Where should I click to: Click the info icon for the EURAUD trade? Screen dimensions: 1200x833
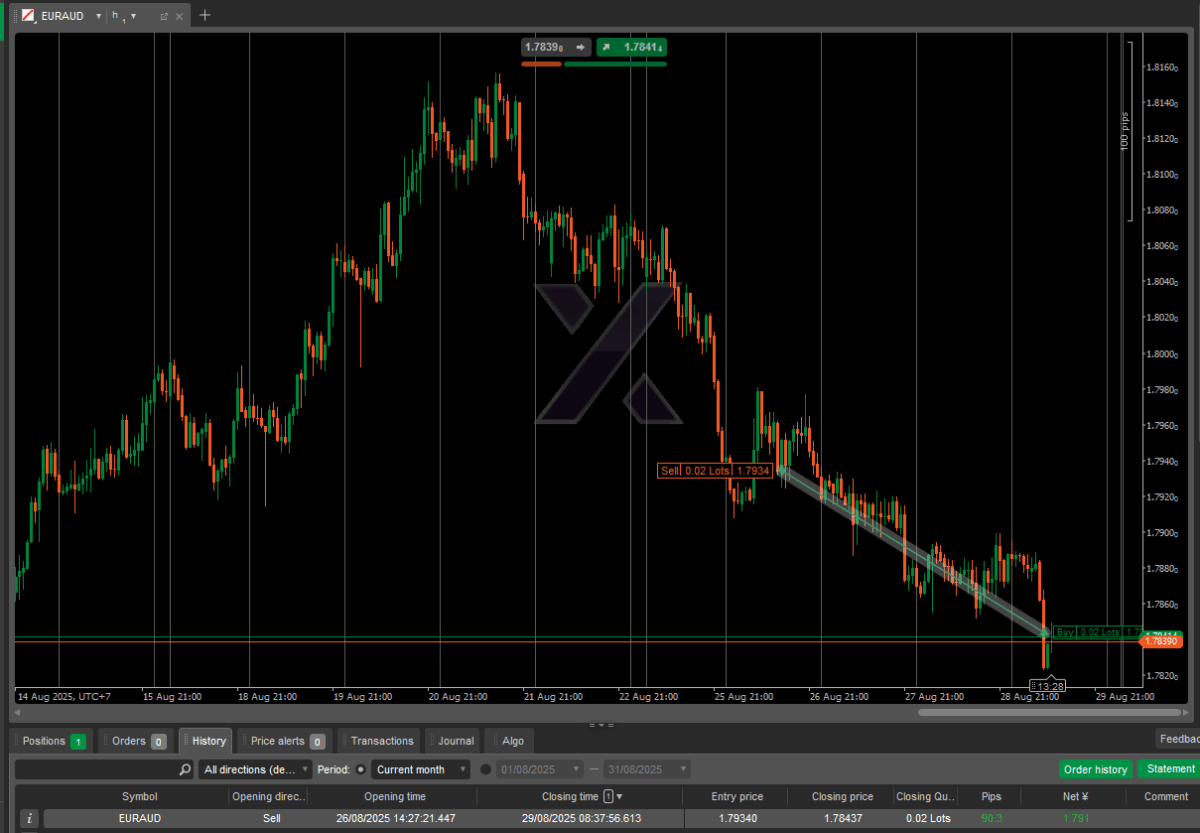29,818
